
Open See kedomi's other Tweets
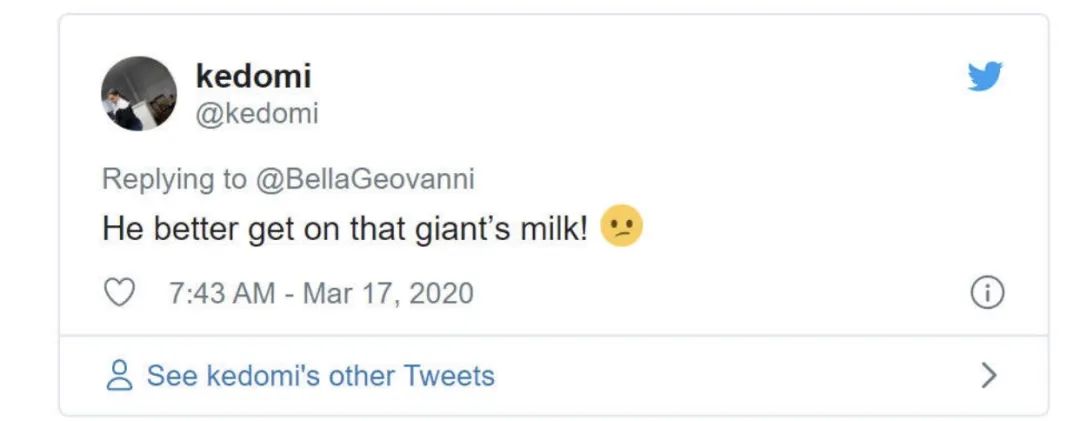pos(320,376)
